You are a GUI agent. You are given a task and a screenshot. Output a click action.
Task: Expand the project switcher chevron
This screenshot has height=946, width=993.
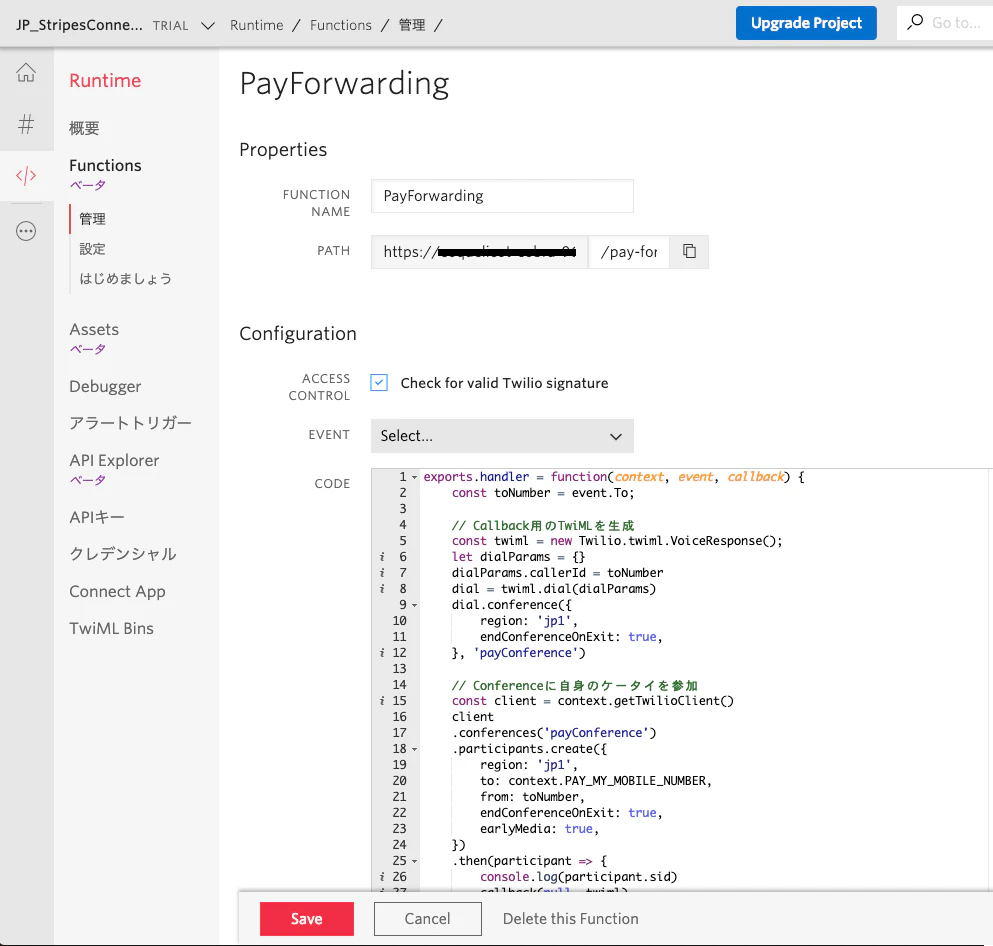pyautogui.click(x=208, y=25)
